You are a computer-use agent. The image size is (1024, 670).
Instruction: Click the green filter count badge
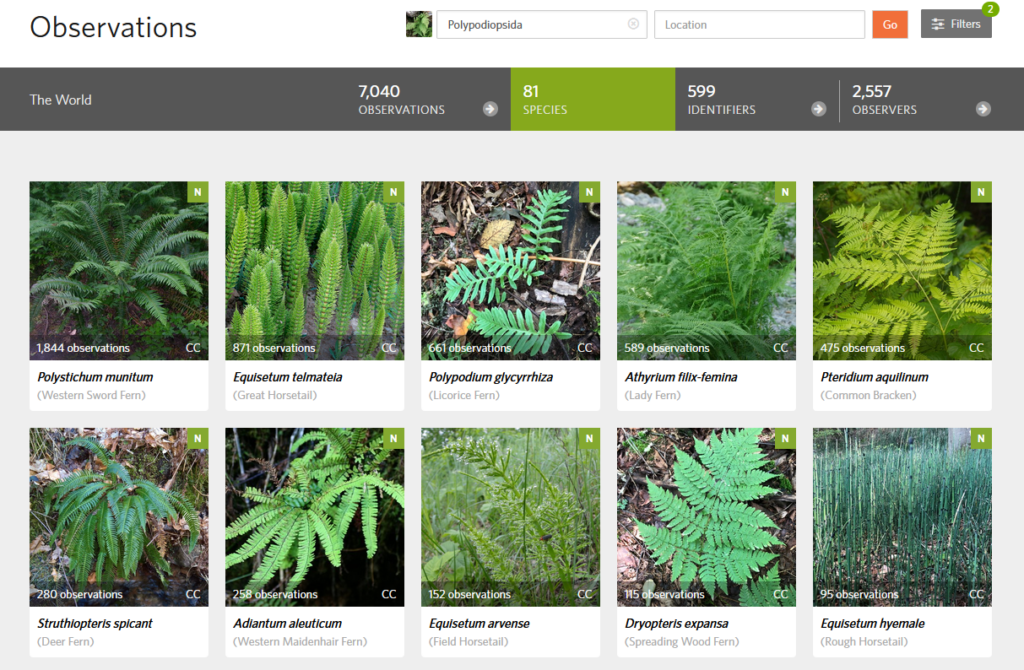click(x=990, y=9)
